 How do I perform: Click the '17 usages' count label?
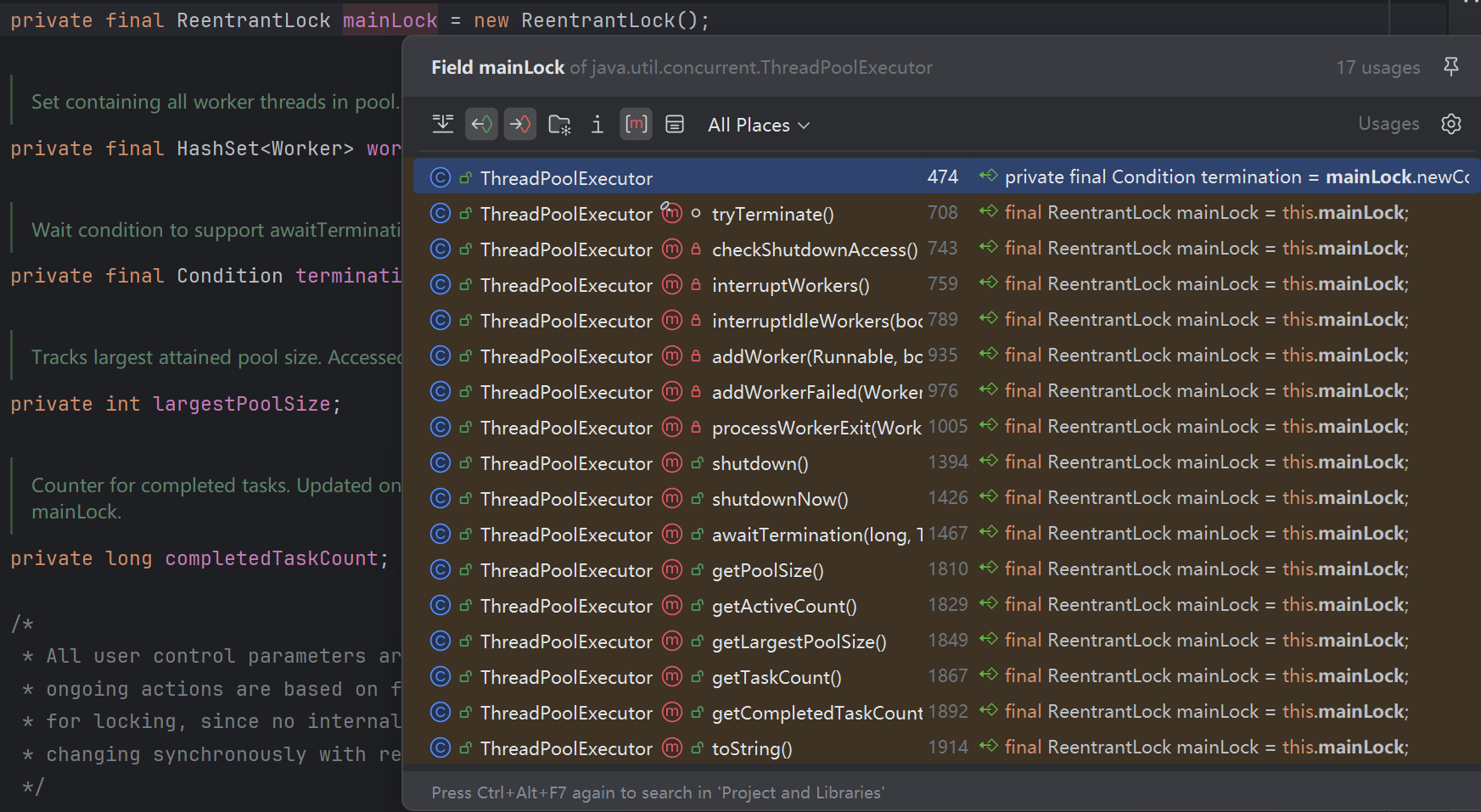[x=1378, y=67]
